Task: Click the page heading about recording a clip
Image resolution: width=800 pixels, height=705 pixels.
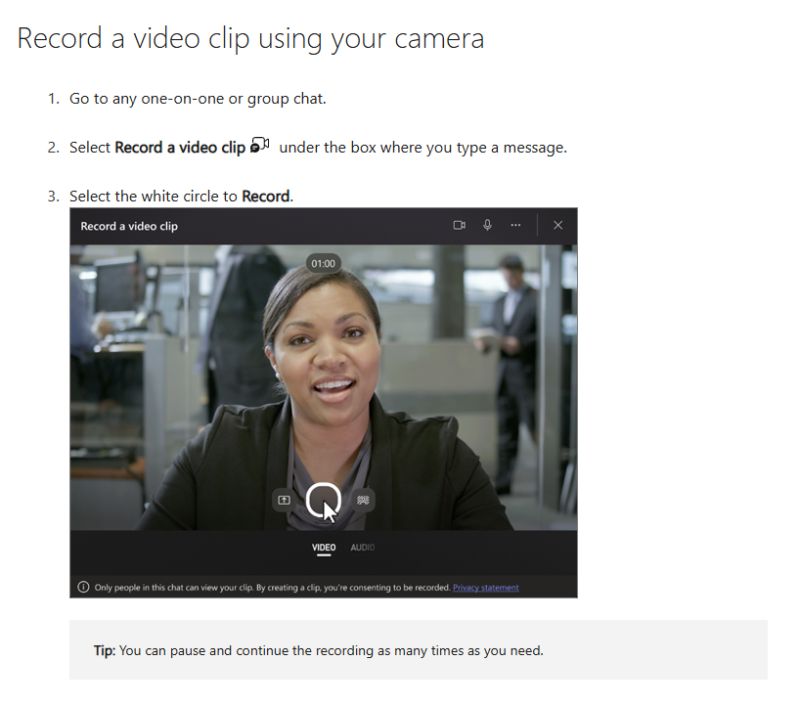Action: (x=251, y=38)
